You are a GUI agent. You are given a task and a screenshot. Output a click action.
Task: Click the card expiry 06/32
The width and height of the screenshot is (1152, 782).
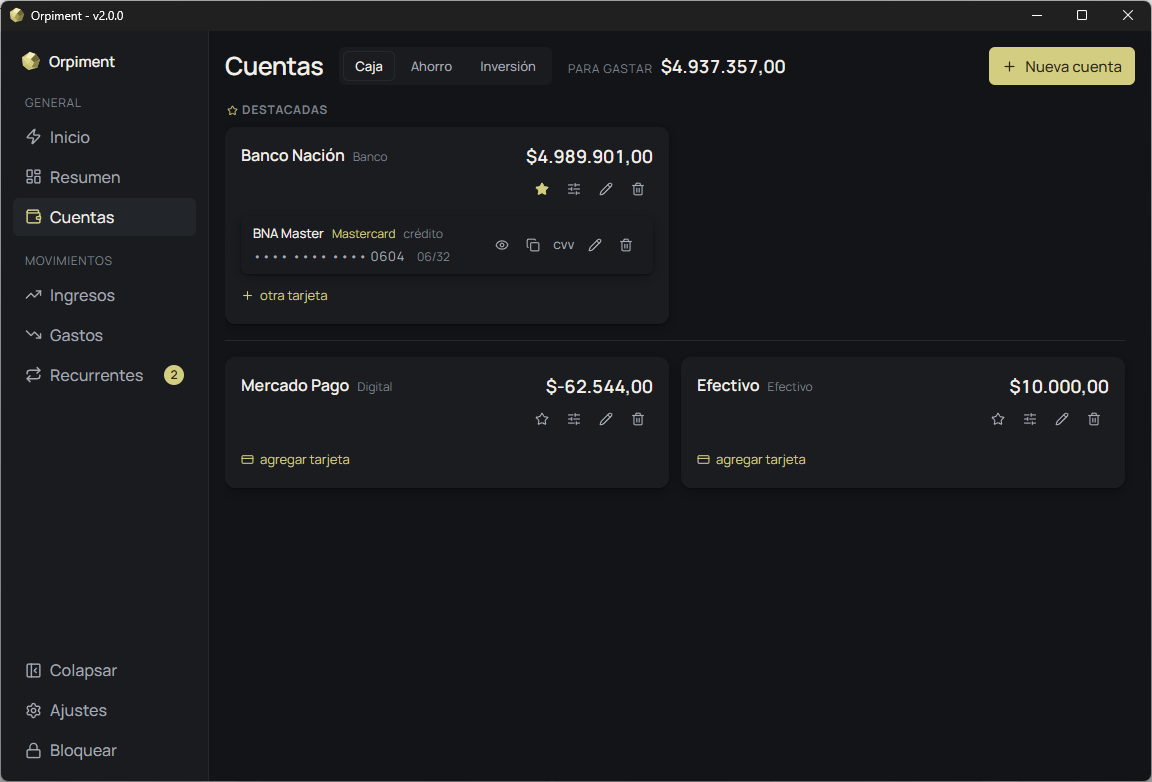[x=433, y=257]
